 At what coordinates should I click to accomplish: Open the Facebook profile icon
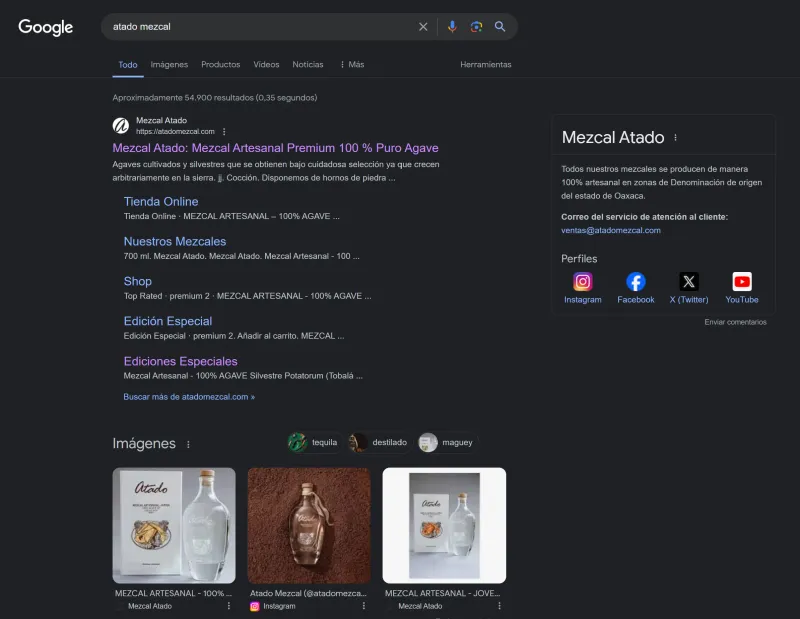pos(636,282)
